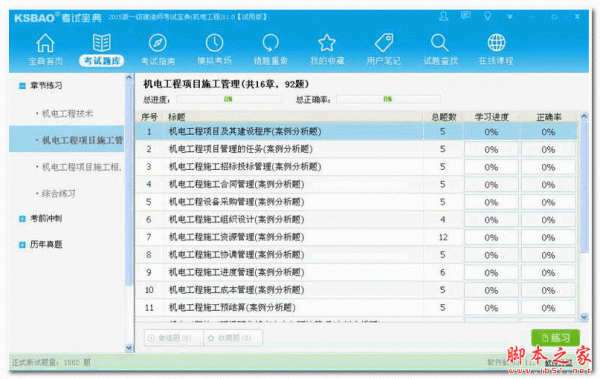Sort by 总题数 column header
600x379 pixels.
point(443,117)
